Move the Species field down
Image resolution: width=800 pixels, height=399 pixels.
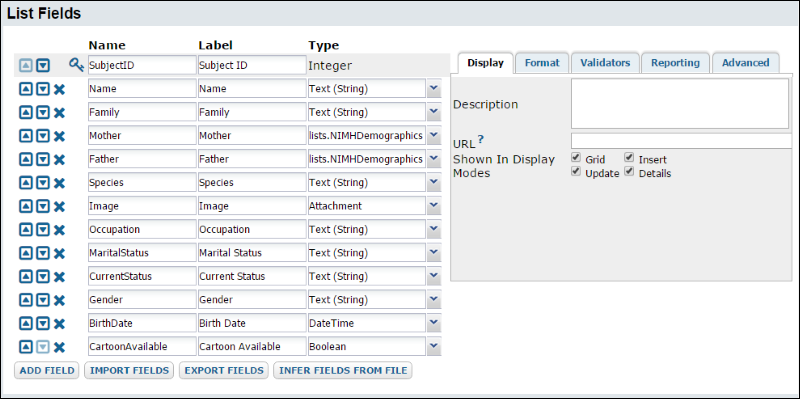tap(43, 183)
